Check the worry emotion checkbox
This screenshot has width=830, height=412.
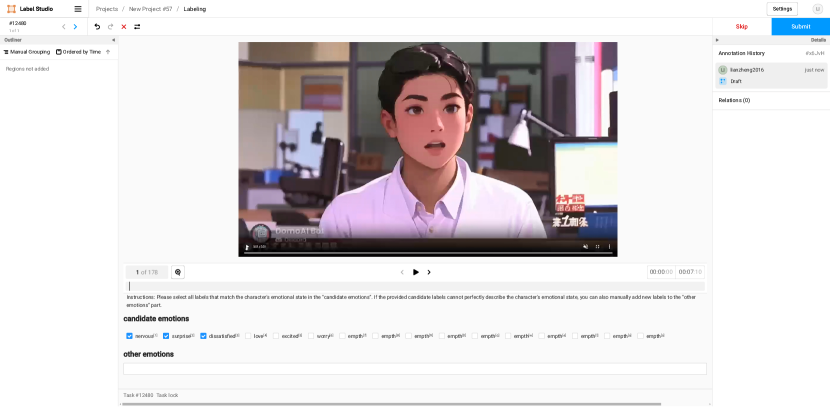(311, 336)
